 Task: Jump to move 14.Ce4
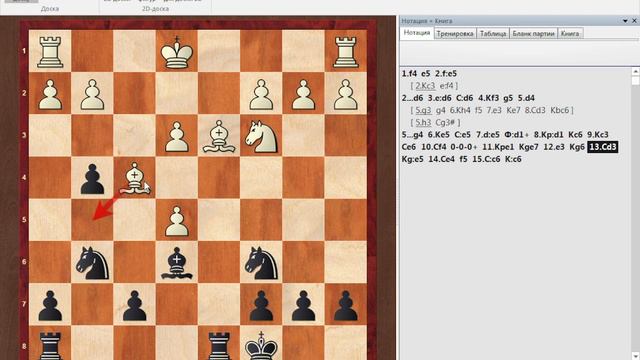click(x=442, y=159)
